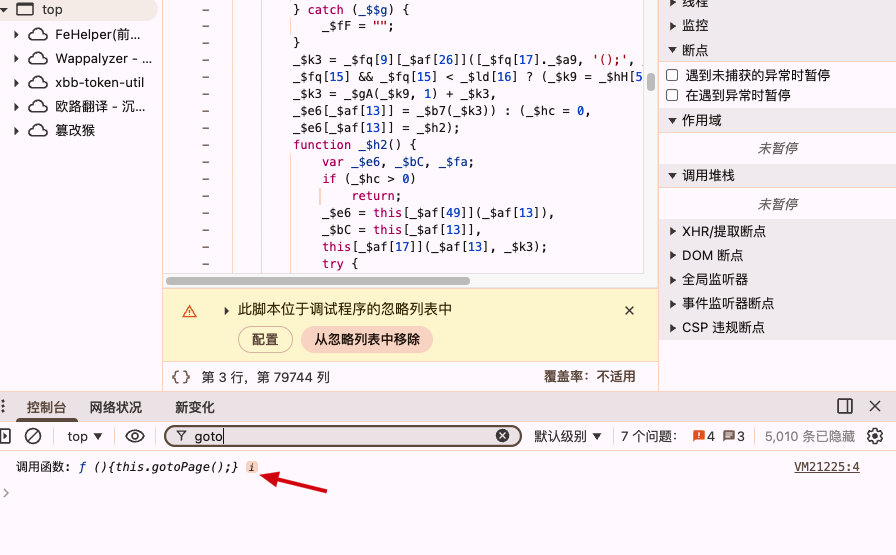Expand DOM 断点 section
This screenshot has height=555, width=896.
tap(673, 255)
